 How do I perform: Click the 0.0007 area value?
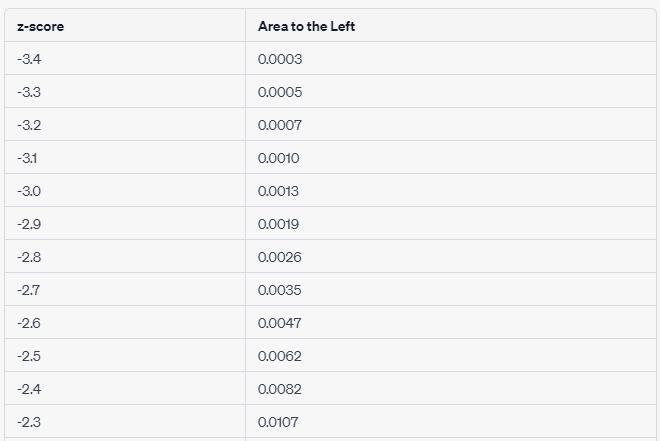pyautogui.click(x=280, y=125)
